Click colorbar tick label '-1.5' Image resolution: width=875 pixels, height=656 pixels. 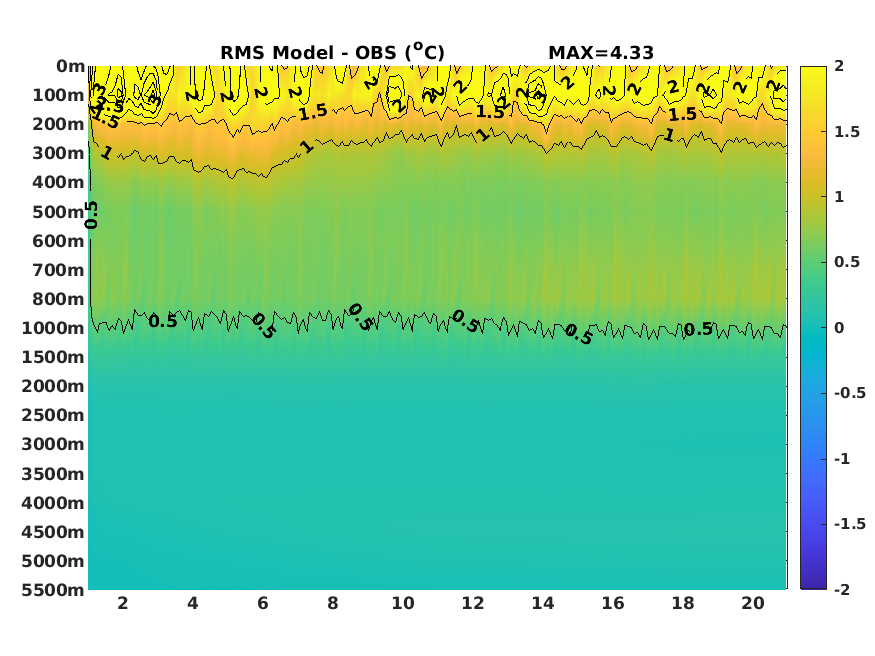[849, 524]
